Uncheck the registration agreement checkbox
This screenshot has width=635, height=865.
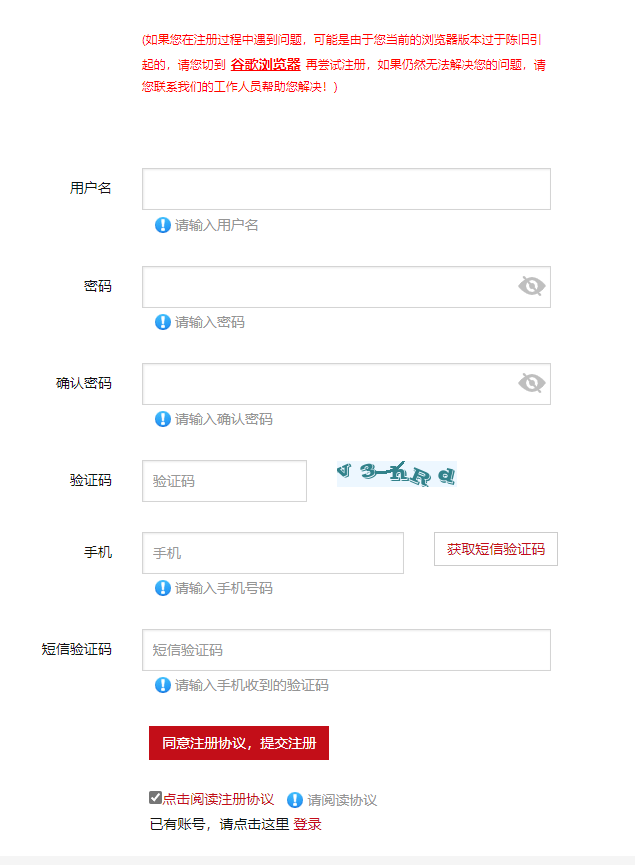155,798
